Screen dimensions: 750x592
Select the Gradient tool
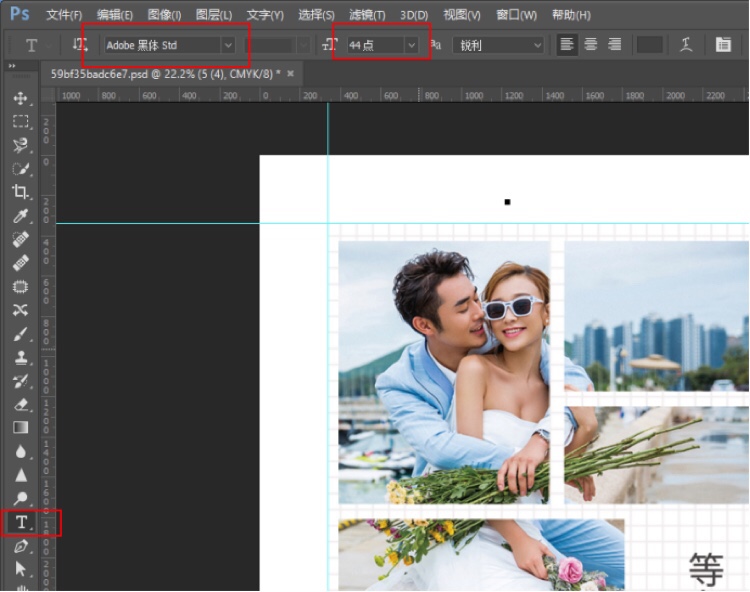click(20, 428)
